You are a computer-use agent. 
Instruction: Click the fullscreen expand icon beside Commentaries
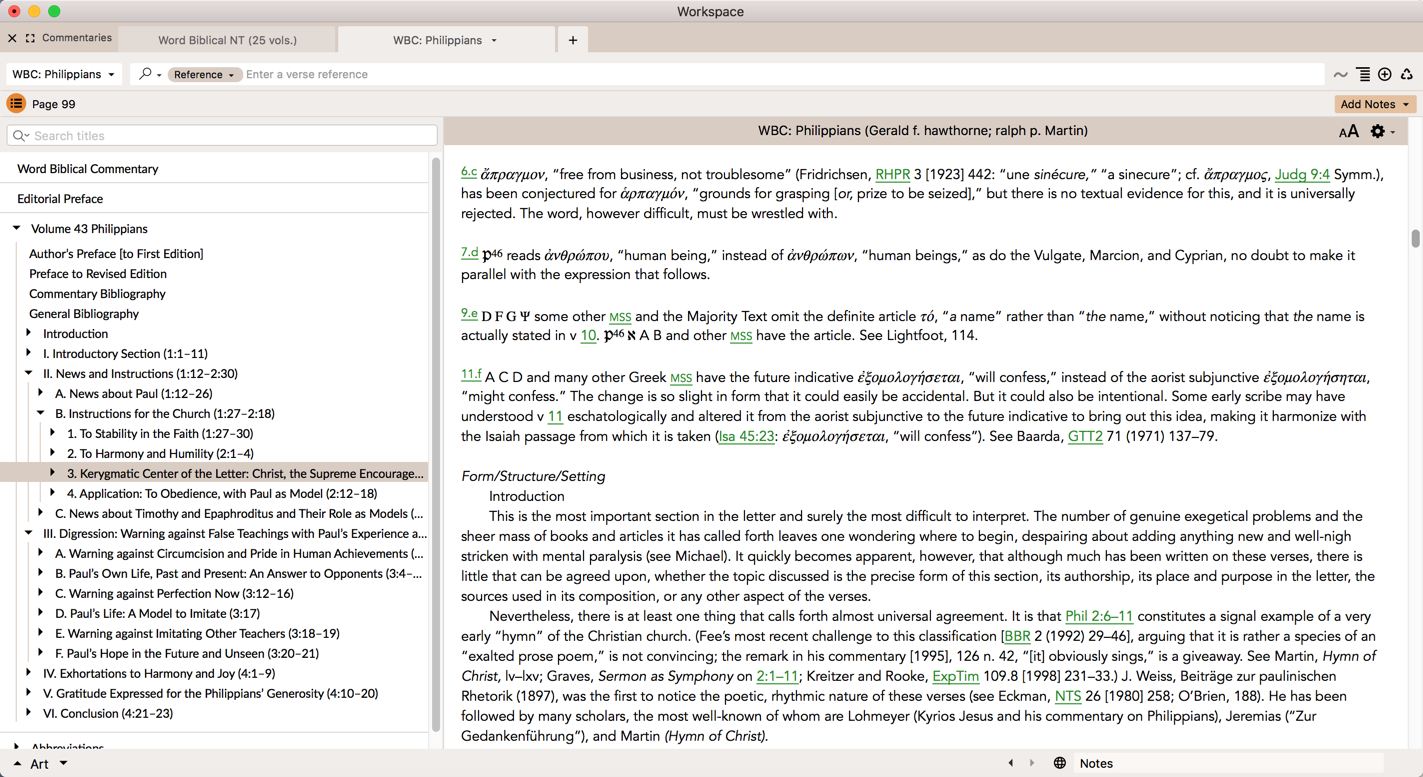[x=30, y=38]
